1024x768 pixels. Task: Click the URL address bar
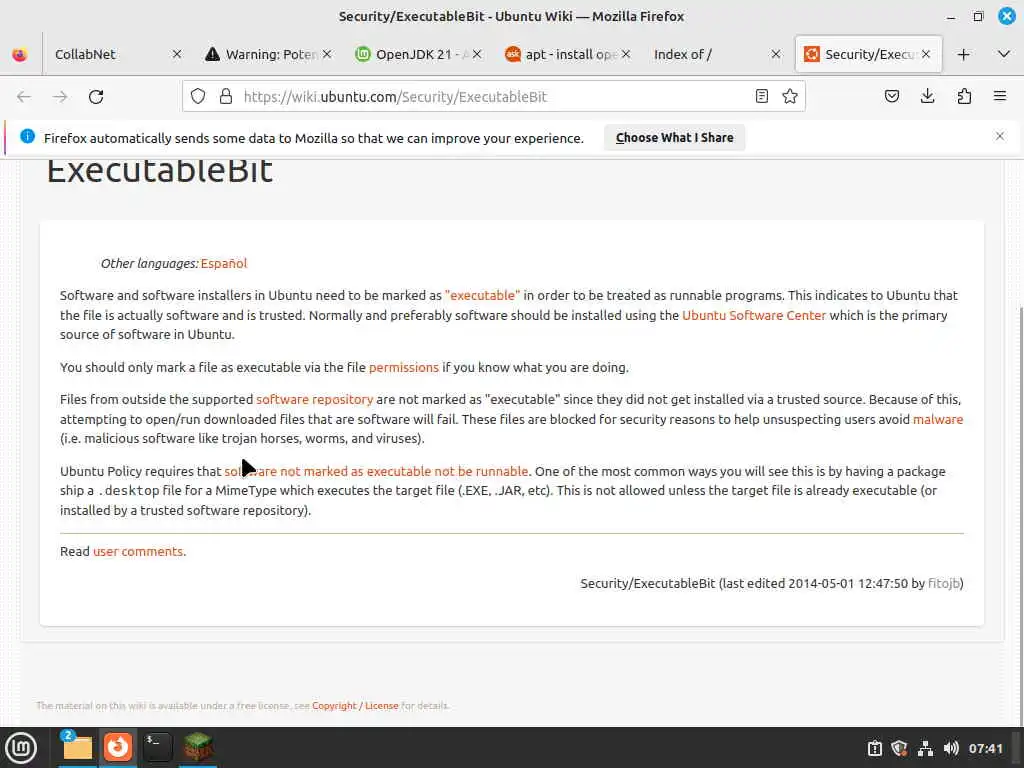(x=493, y=97)
